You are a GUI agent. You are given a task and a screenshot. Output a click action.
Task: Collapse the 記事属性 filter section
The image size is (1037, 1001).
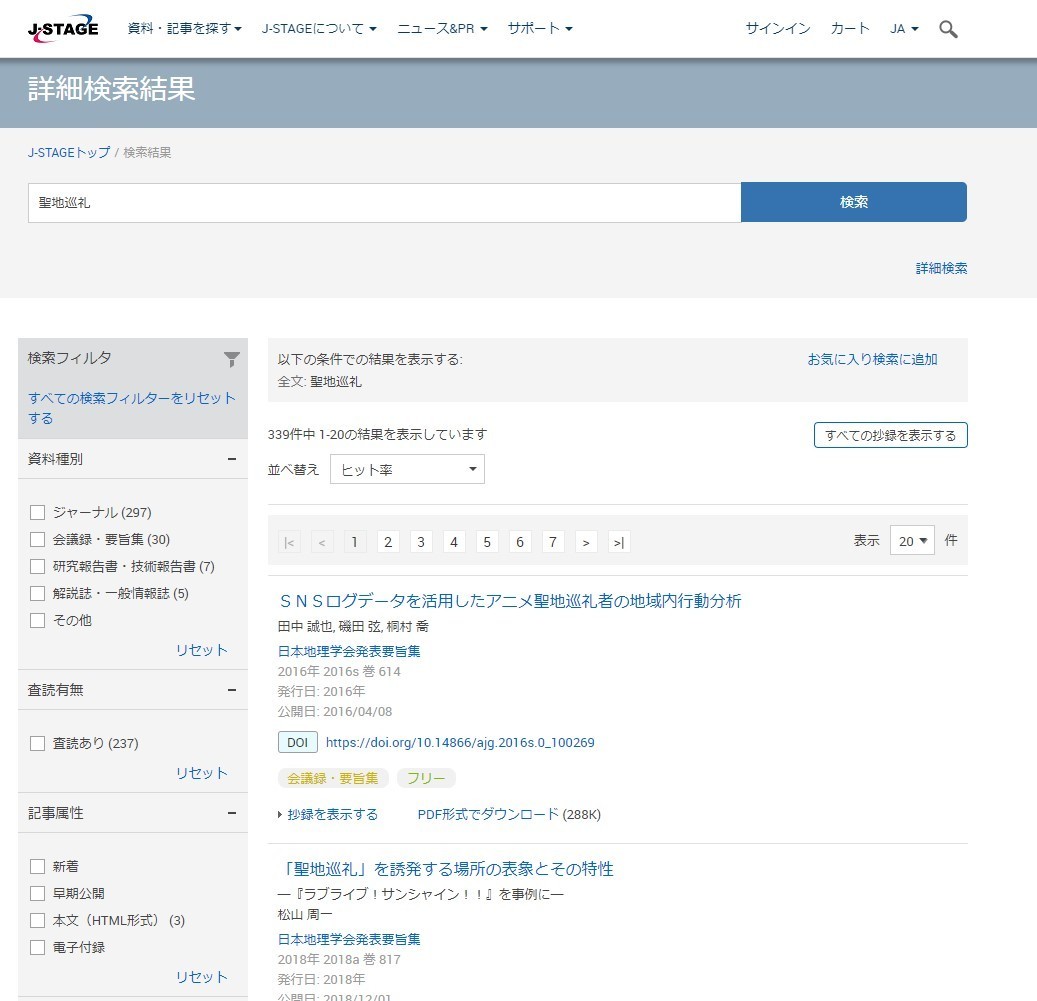[x=231, y=813]
